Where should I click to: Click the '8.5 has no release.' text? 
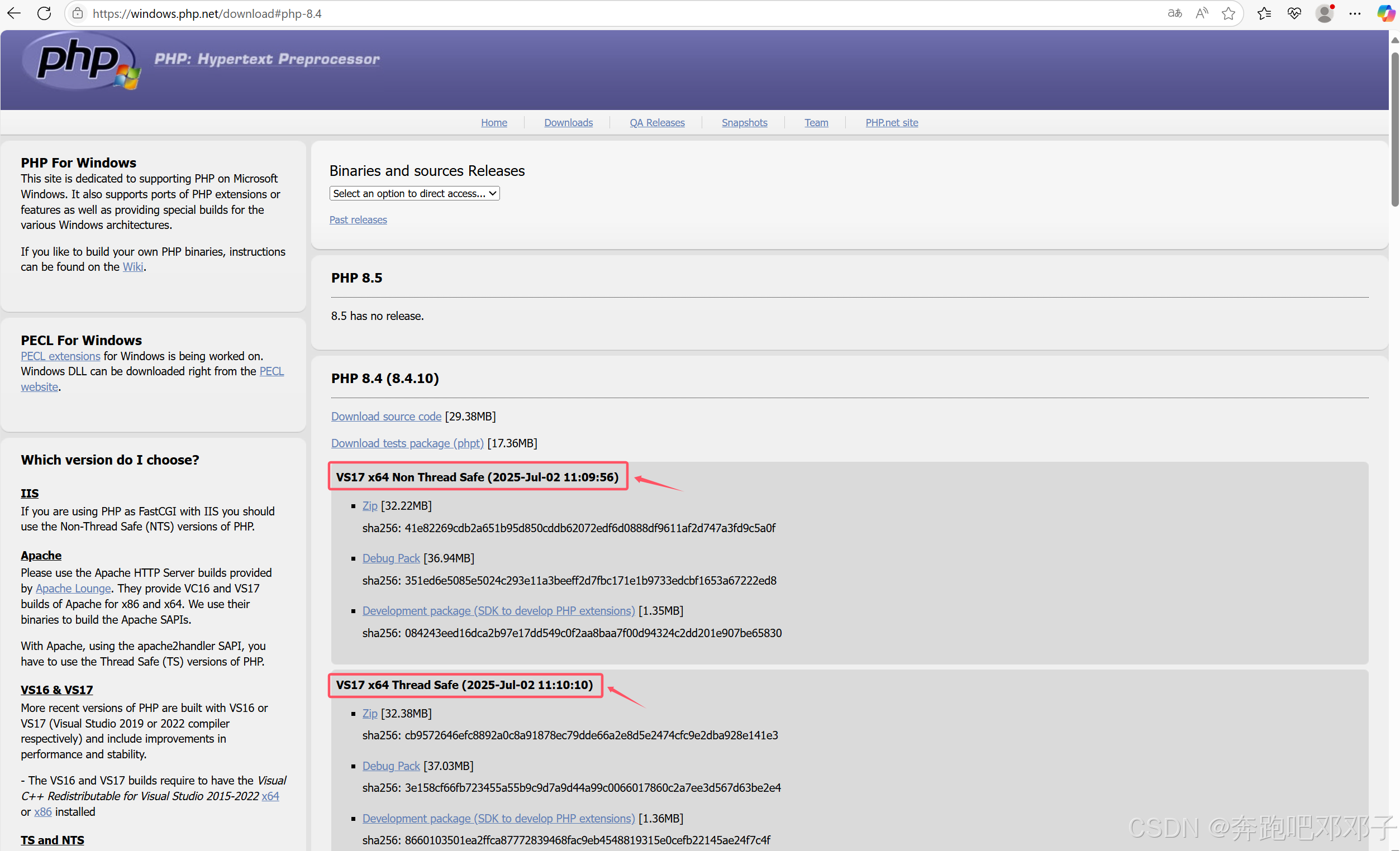(x=377, y=316)
